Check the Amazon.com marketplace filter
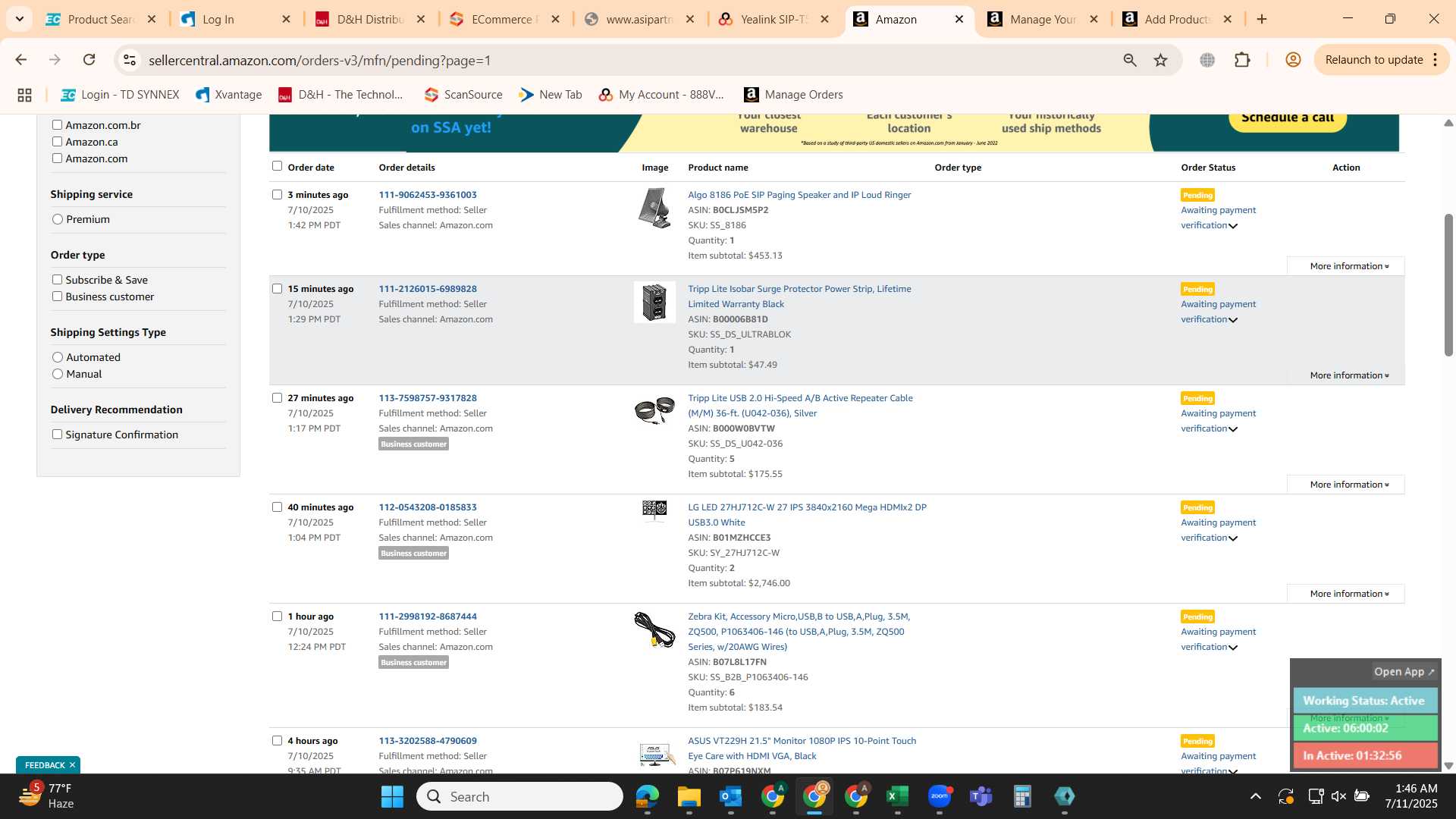1456x819 pixels. point(57,158)
